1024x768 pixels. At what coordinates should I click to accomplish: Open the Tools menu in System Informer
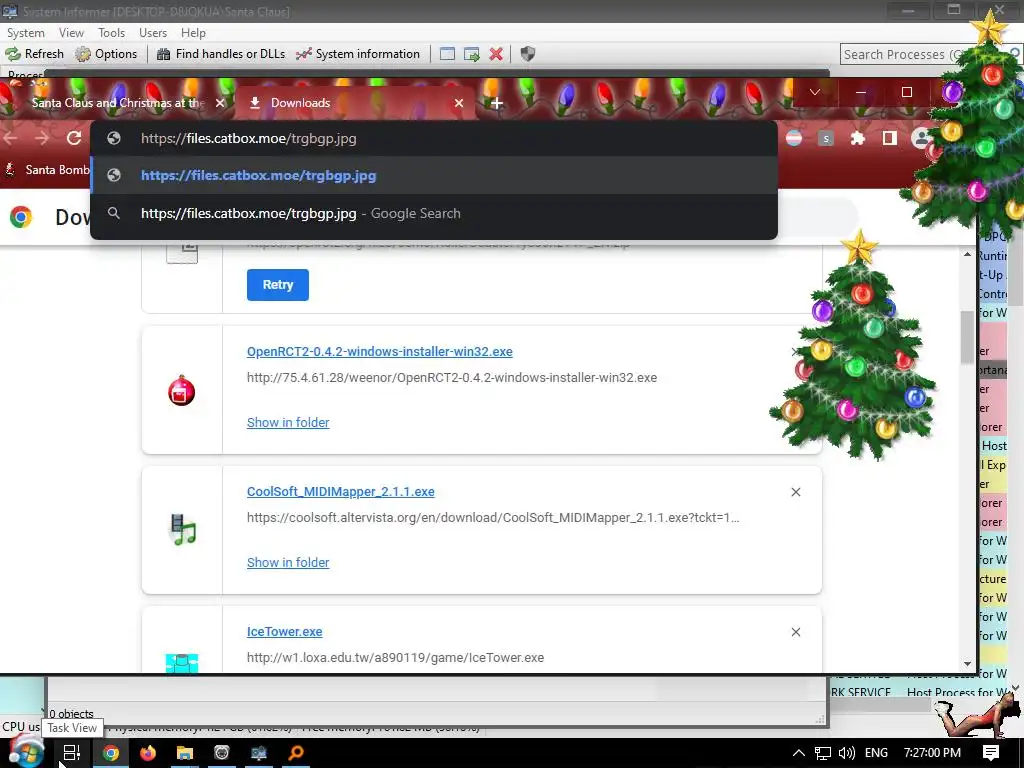click(111, 33)
